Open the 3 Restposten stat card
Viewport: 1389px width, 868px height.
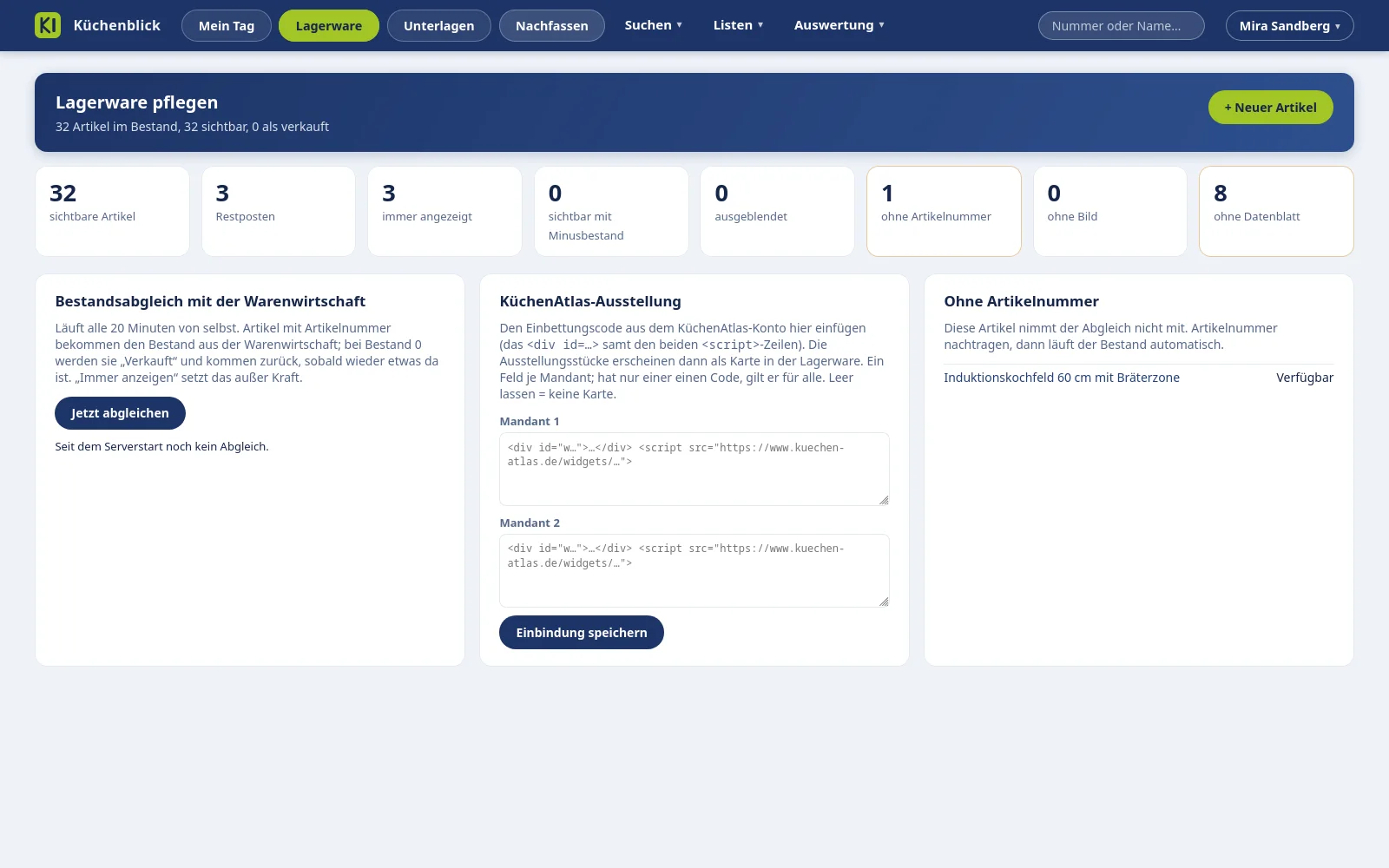[x=279, y=211]
